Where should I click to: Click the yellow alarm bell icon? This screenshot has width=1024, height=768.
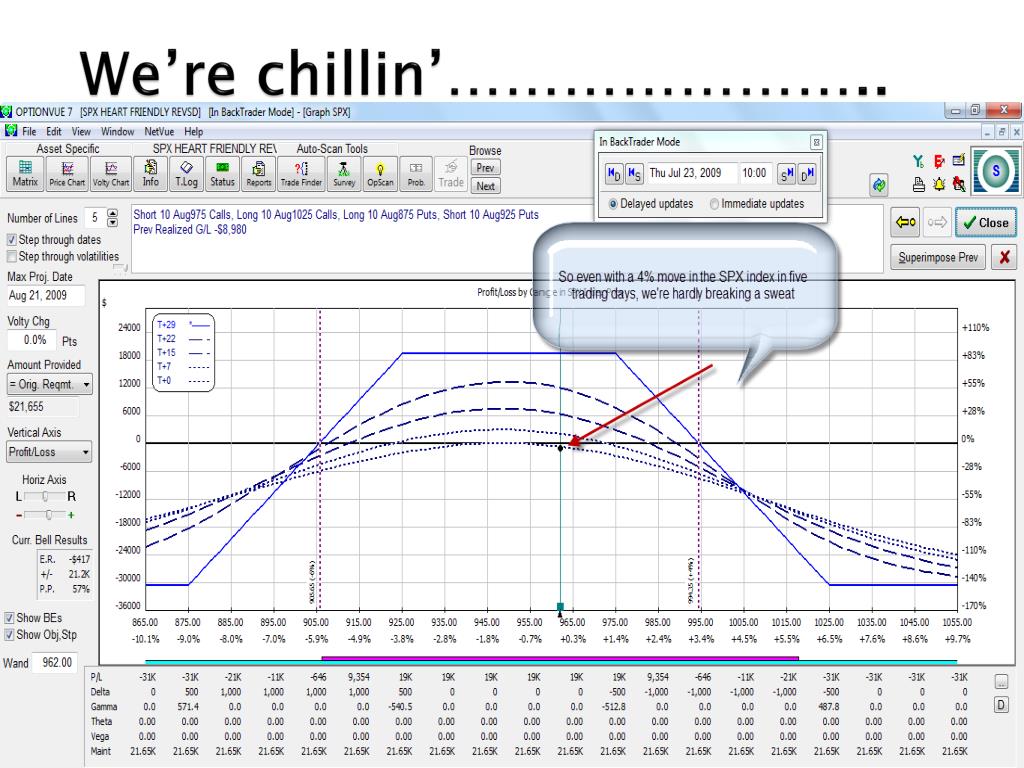tap(939, 185)
